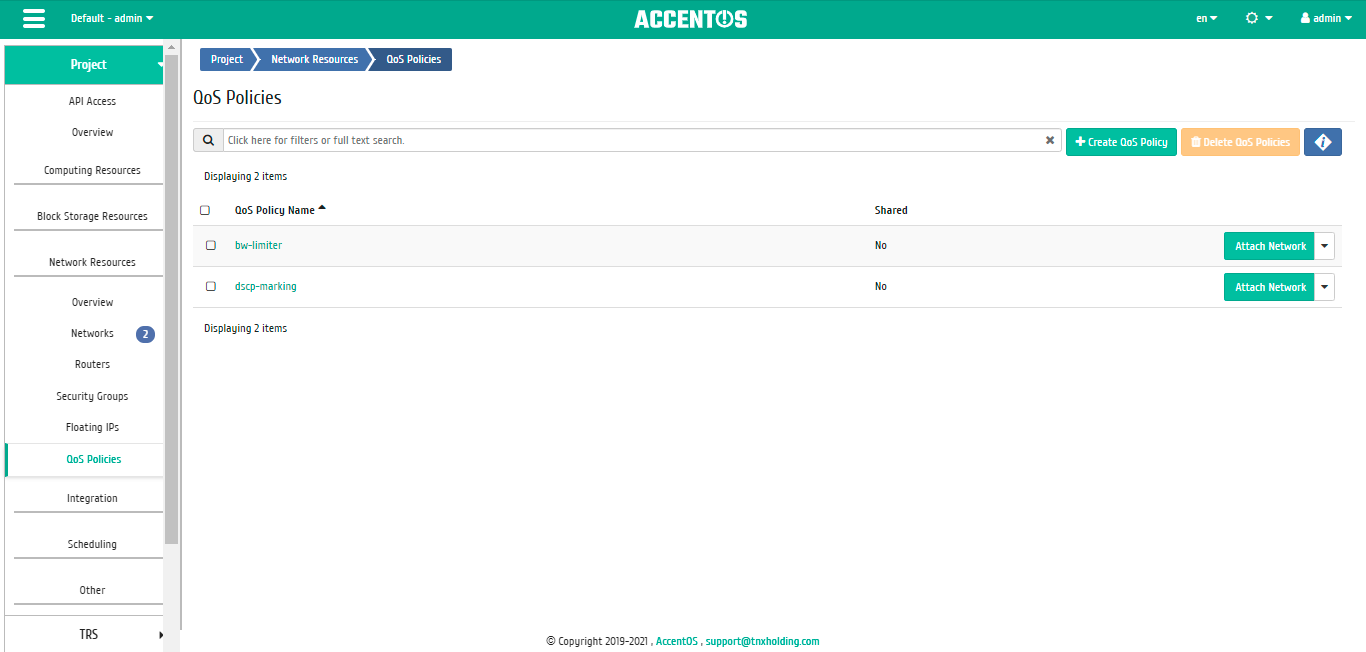Viewport: 1366px width, 652px height.
Task: Clear the search filter with X
Action: pyautogui.click(x=1050, y=140)
